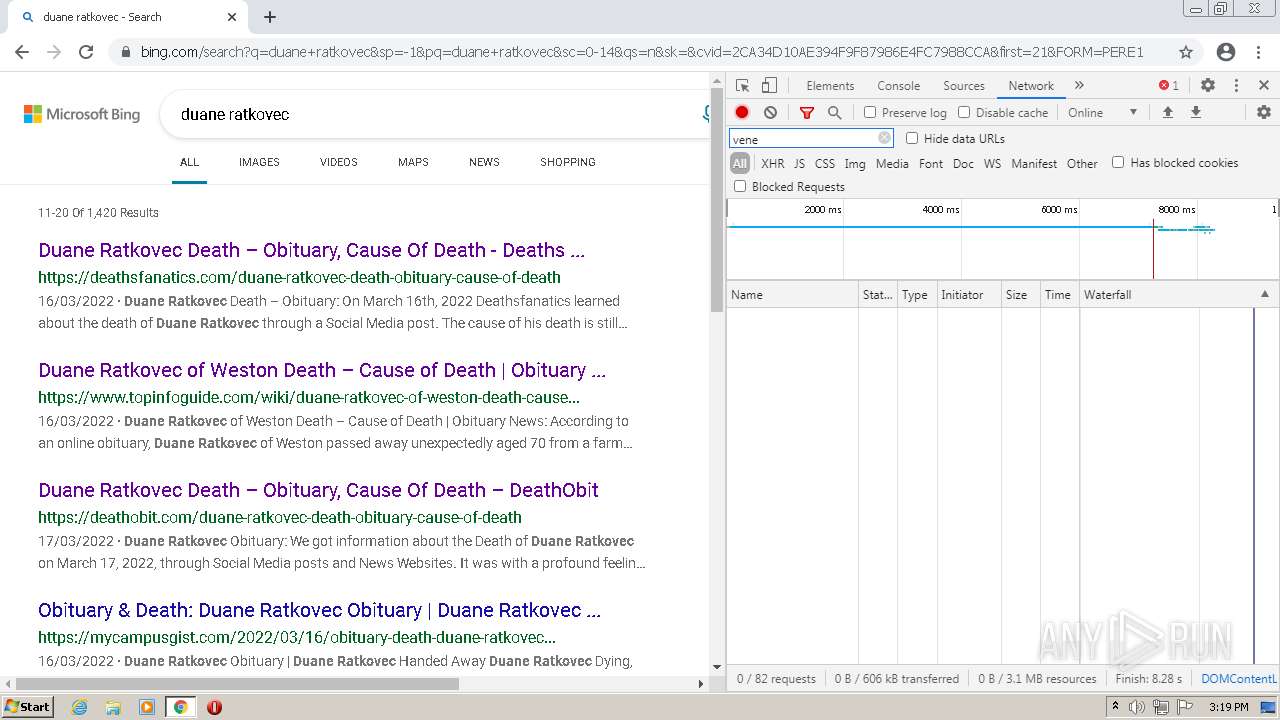Click the inspect element picker icon

pos(742,86)
